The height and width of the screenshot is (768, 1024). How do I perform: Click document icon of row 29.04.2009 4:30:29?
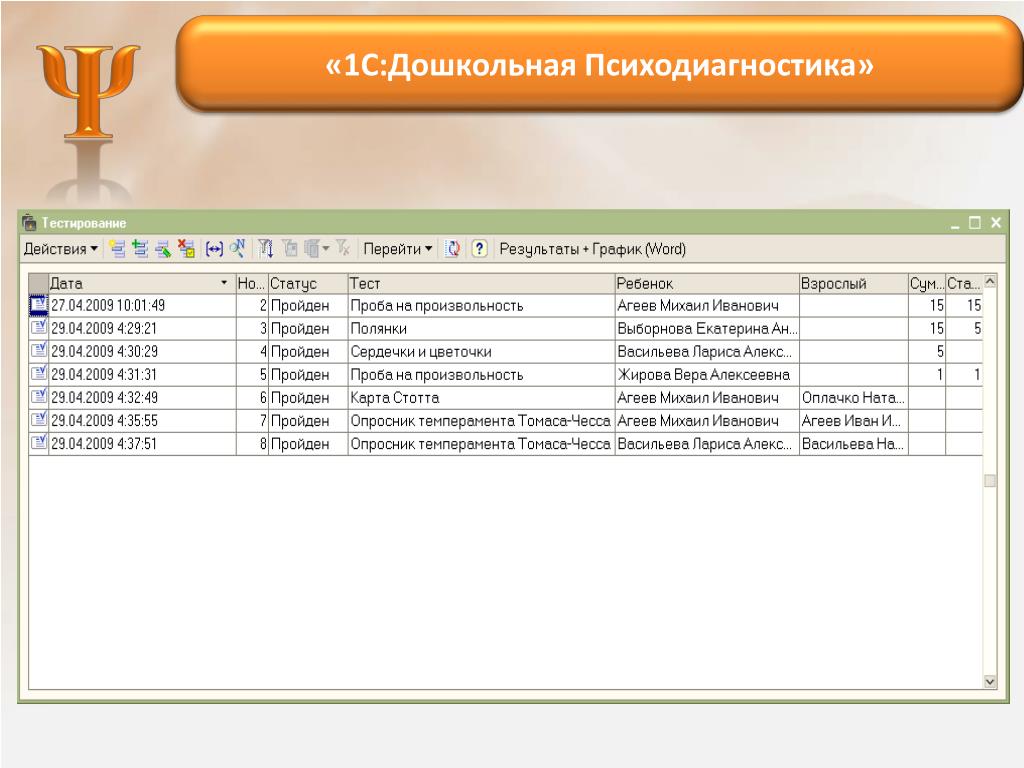[39, 351]
